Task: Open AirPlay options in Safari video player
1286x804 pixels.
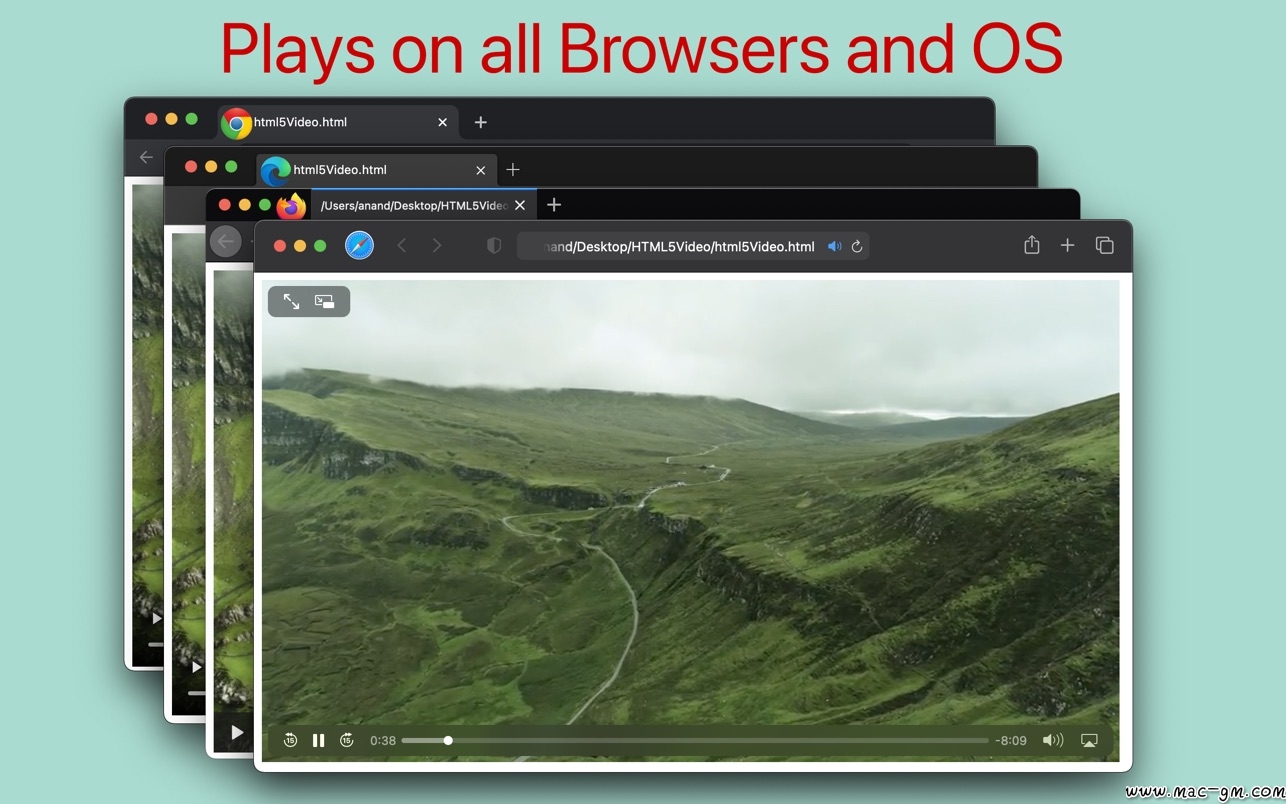Action: pos(1090,740)
